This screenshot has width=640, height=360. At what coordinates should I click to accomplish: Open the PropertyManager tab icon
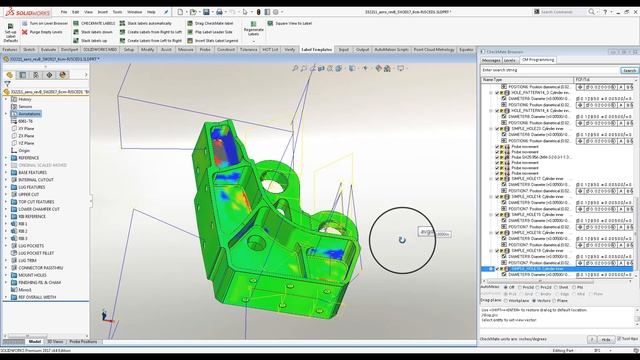(23, 75)
